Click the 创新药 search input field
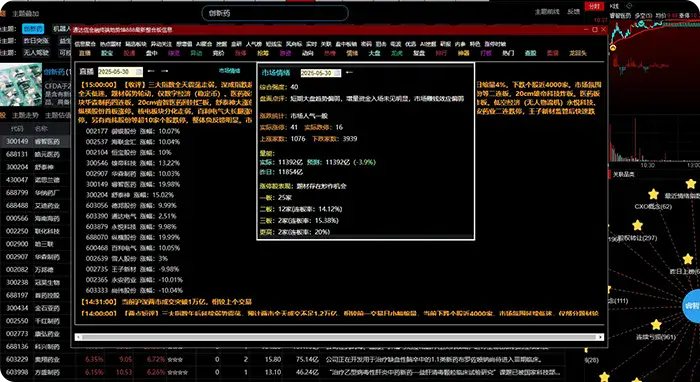The image size is (700, 382). [275, 13]
